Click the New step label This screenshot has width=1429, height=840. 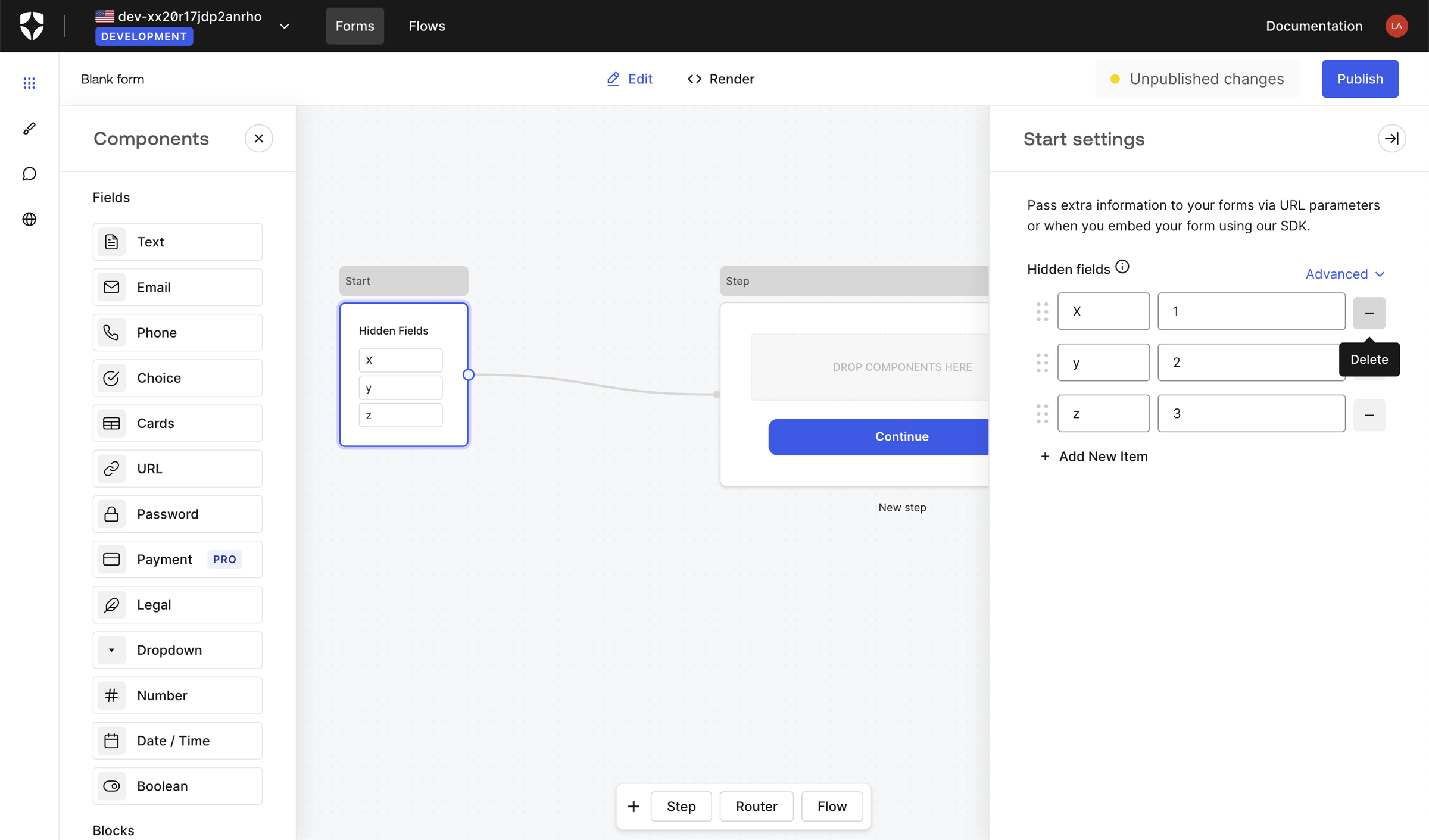(902, 507)
